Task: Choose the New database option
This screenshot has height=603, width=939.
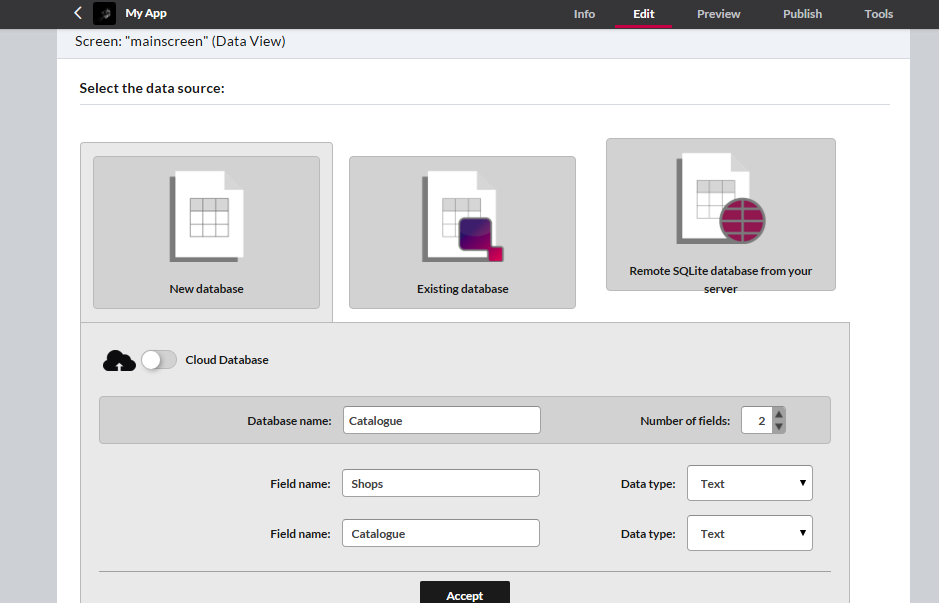Action: 207,232
